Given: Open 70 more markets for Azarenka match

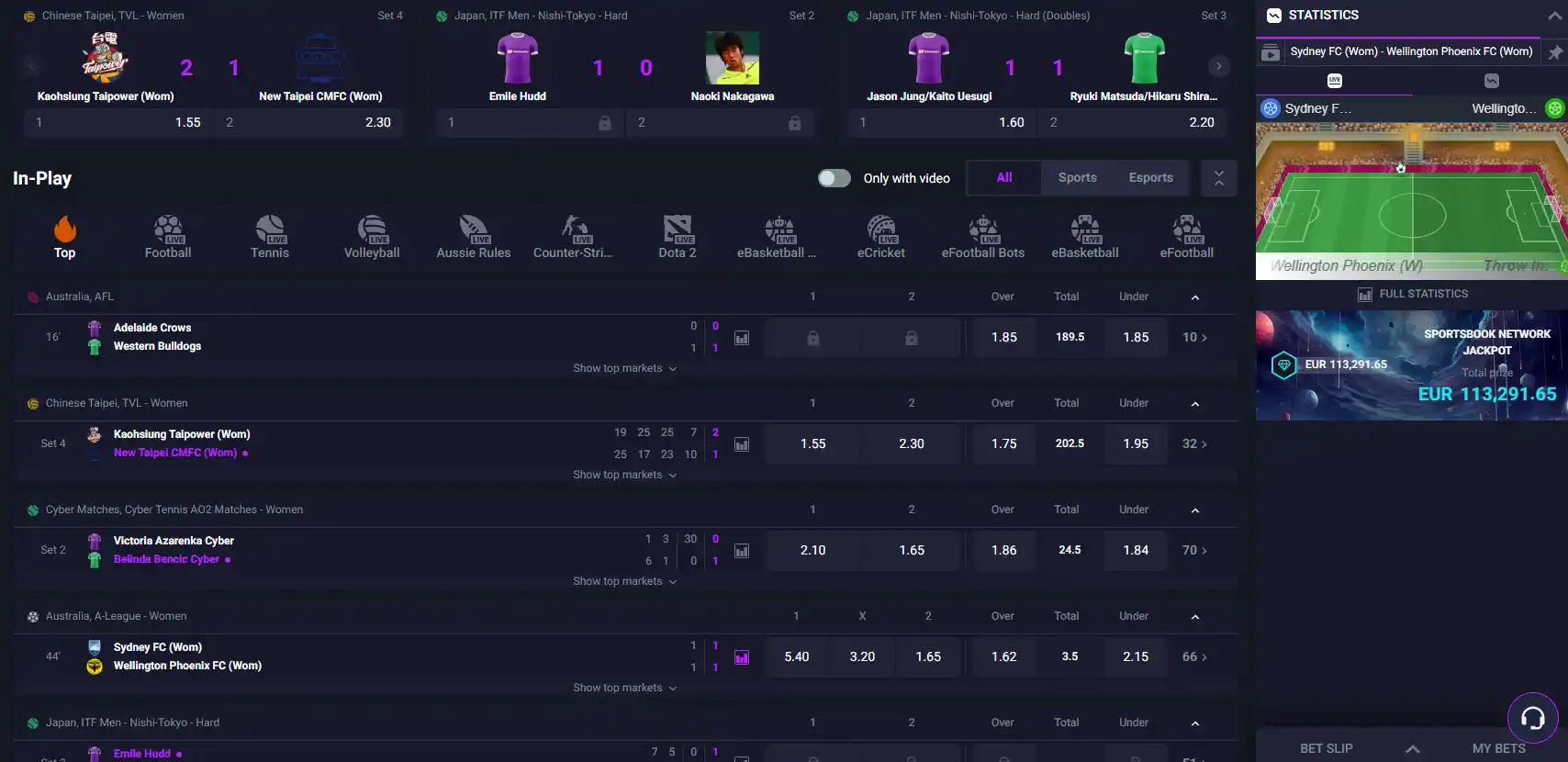Looking at the screenshot, I should (x=1194, y=551).
